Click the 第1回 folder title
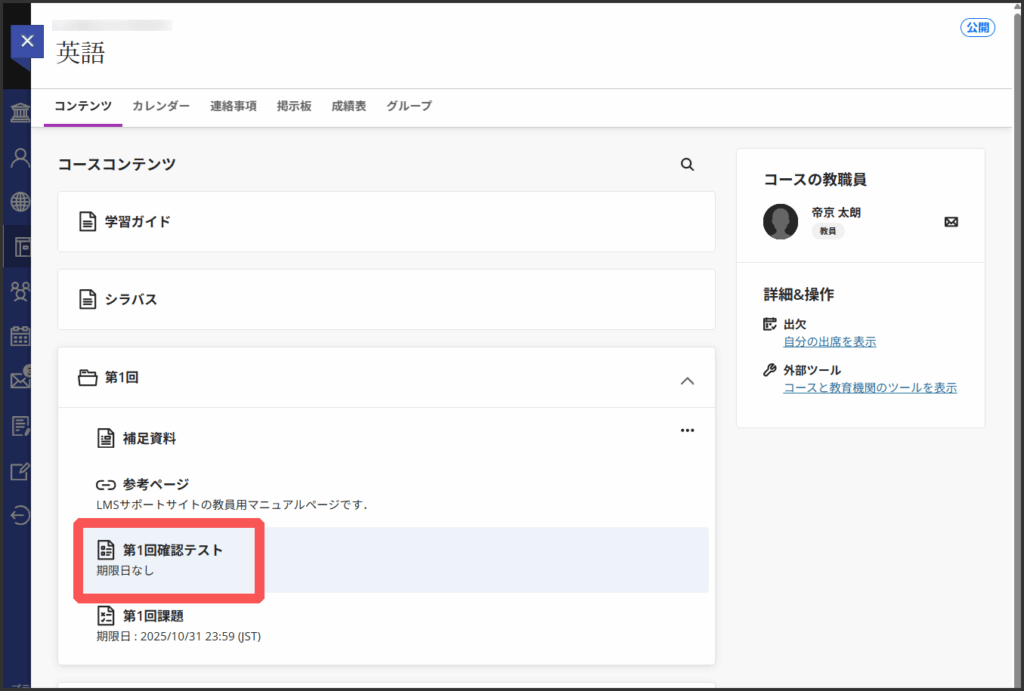1024x691 pixels. [121, 378]
